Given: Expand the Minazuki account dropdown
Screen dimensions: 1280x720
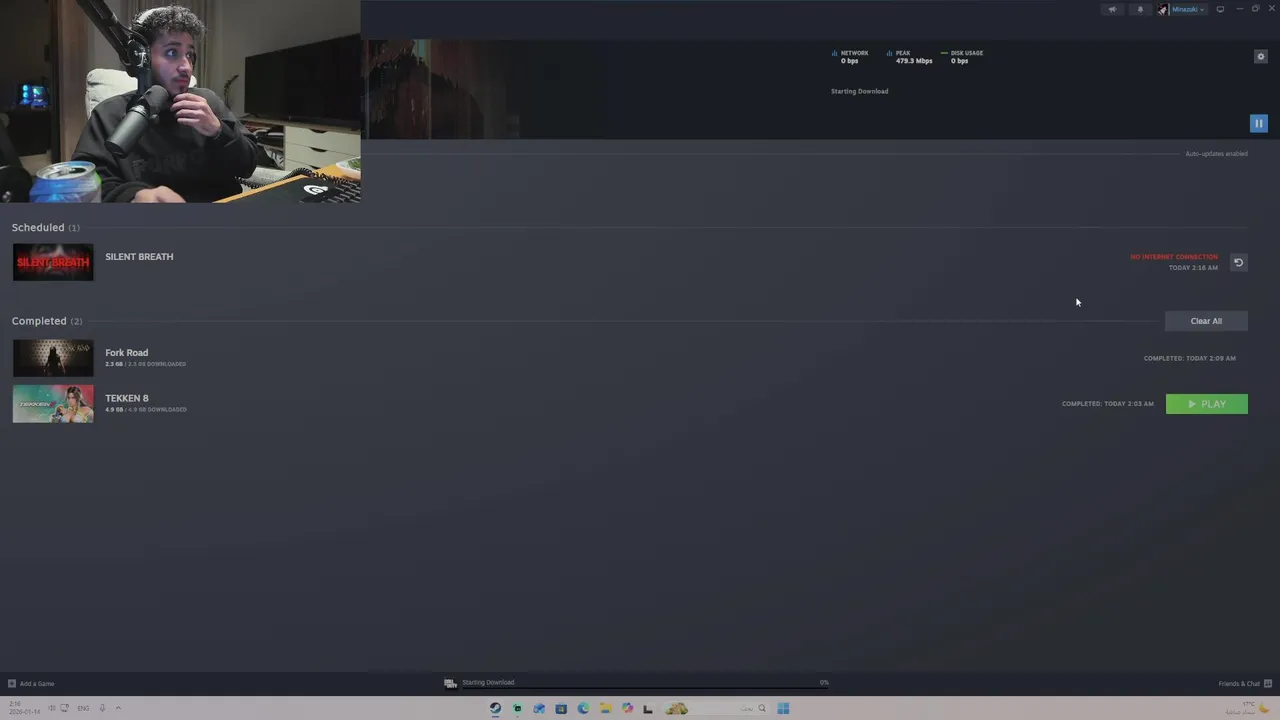Looking at the screenshot, I should tap(1188, 9).
